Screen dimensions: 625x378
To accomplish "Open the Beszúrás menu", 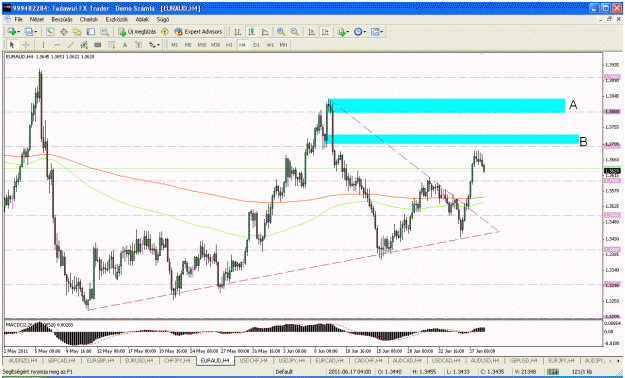I will 62,19.
